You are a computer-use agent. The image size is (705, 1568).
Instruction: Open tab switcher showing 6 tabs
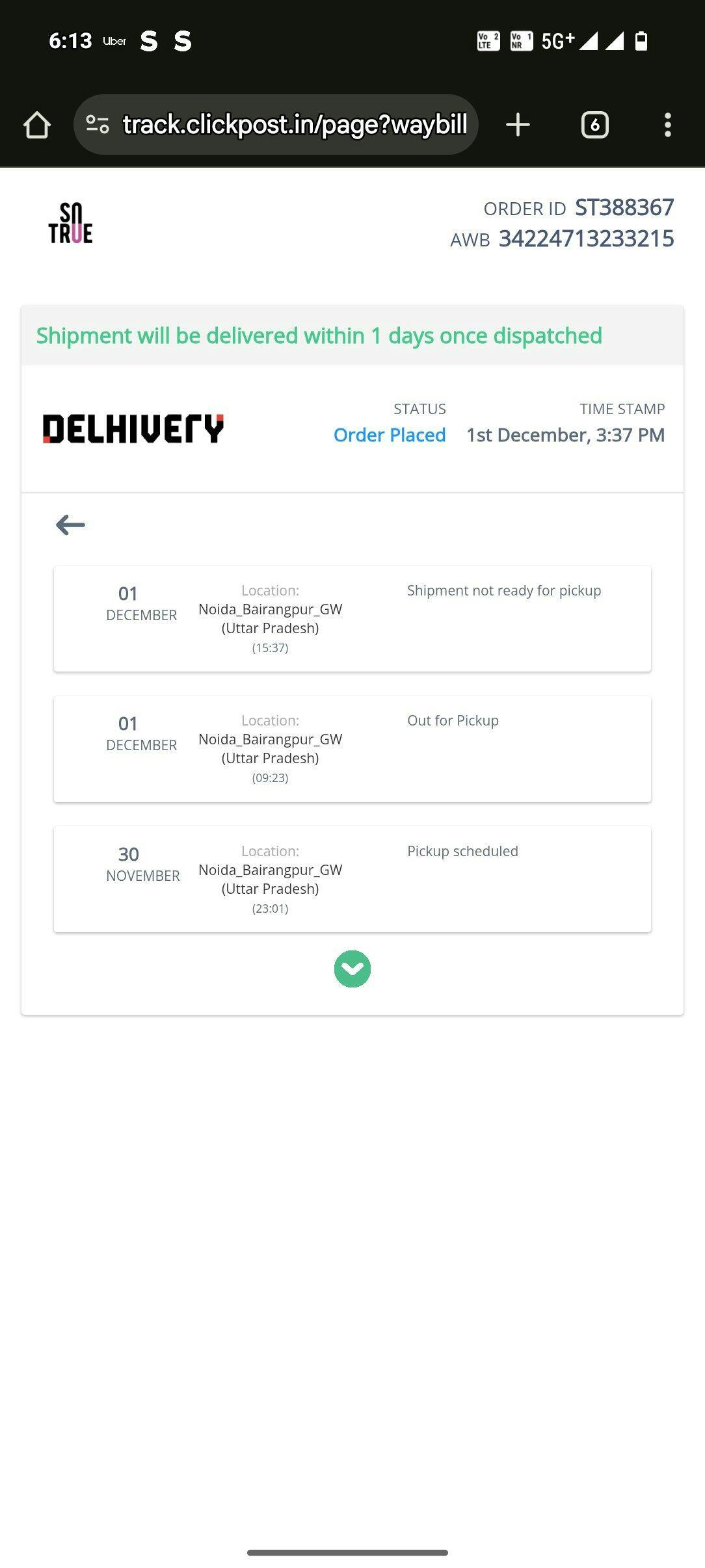point(594,125)
